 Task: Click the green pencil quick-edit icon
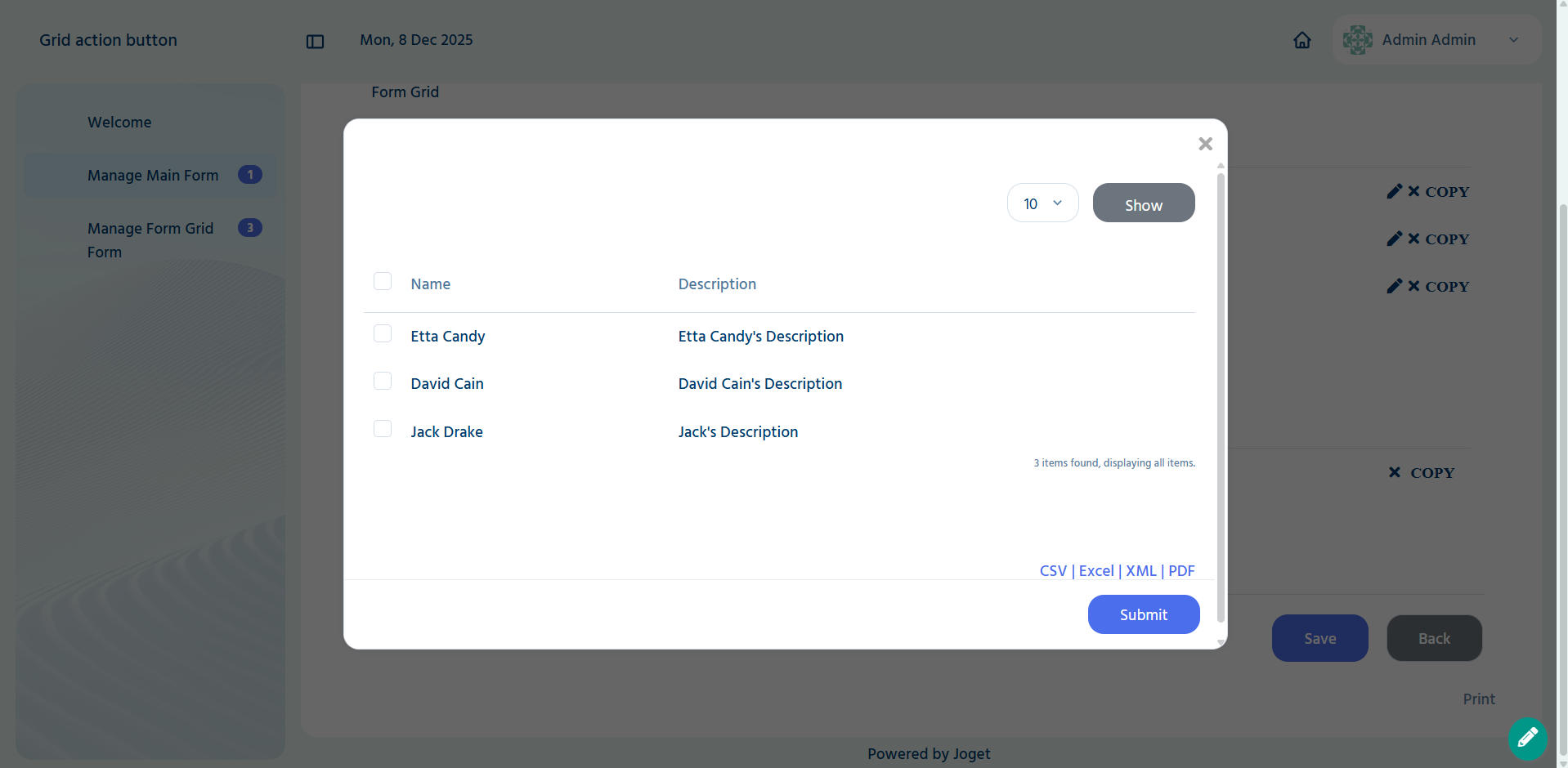coord(1527,738)
